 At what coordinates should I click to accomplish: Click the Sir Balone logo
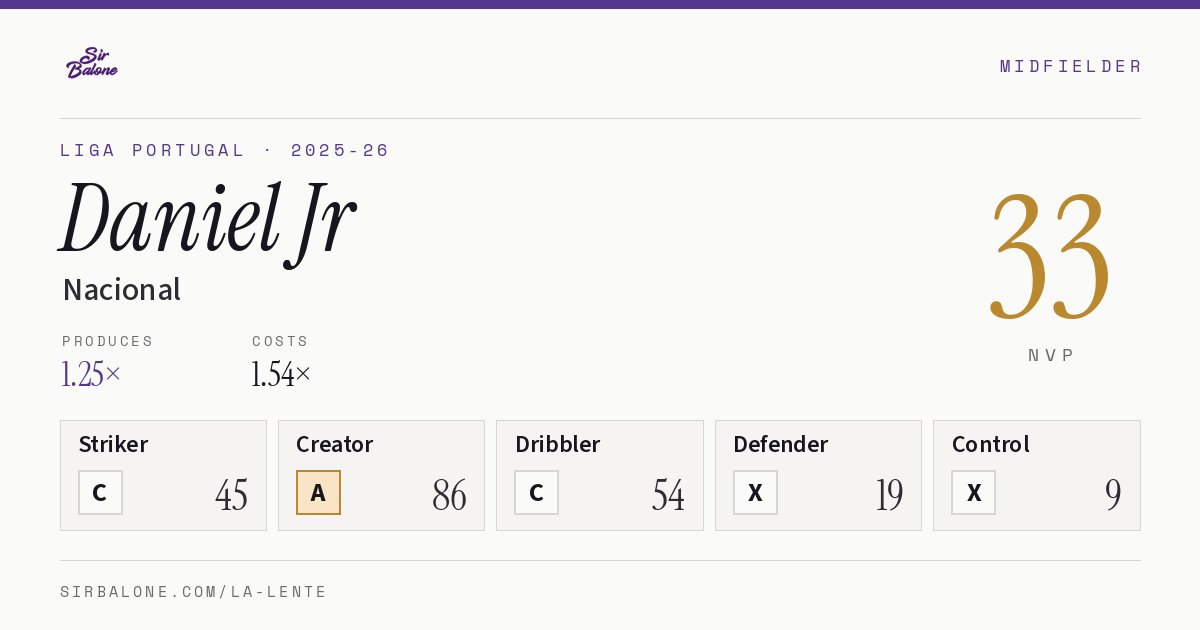(x=92, y=63)
